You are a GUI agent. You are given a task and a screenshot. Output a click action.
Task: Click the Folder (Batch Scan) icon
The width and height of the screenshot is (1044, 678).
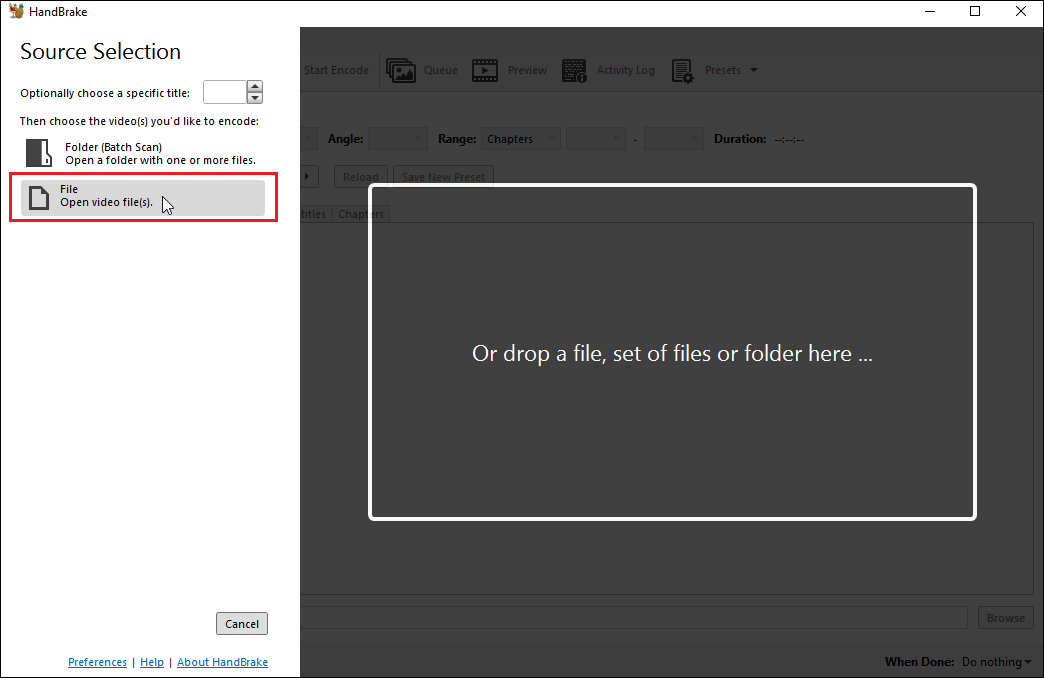pos(39,153)
